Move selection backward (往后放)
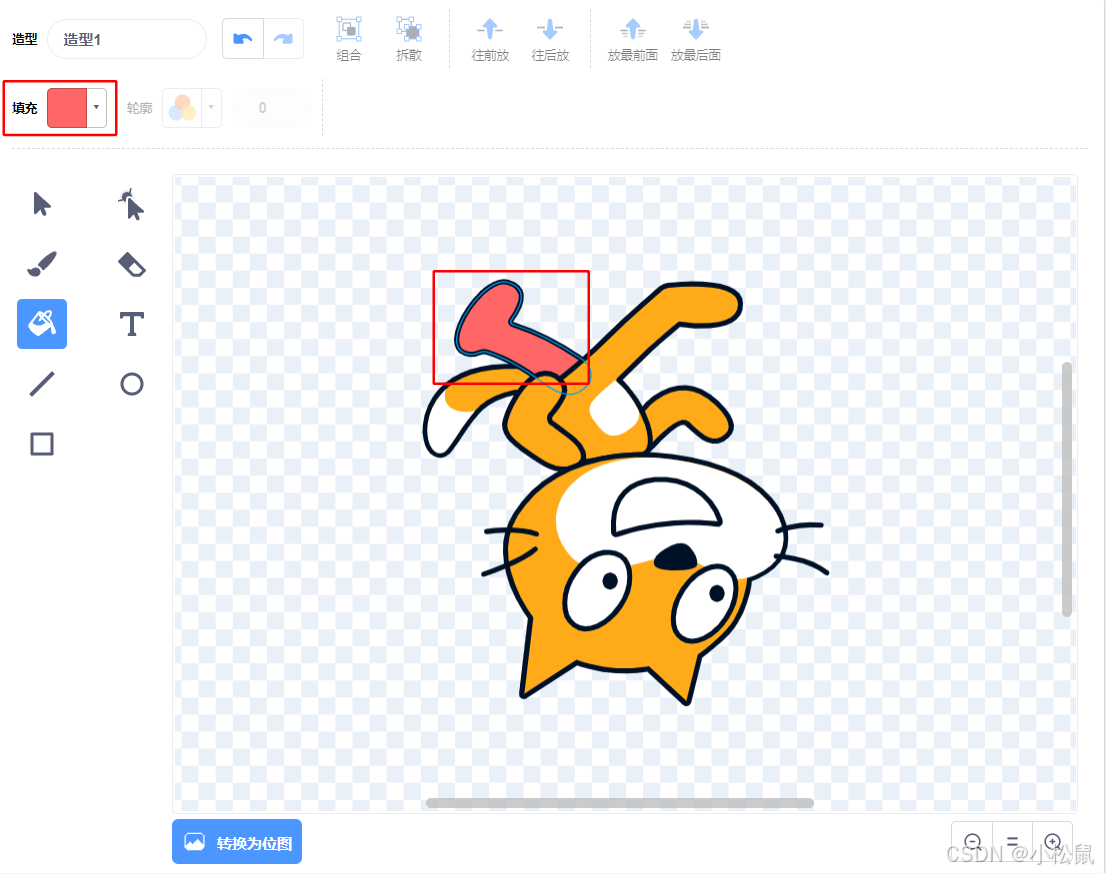This screenshot has width=1106, height=874. tap(550, 40)
